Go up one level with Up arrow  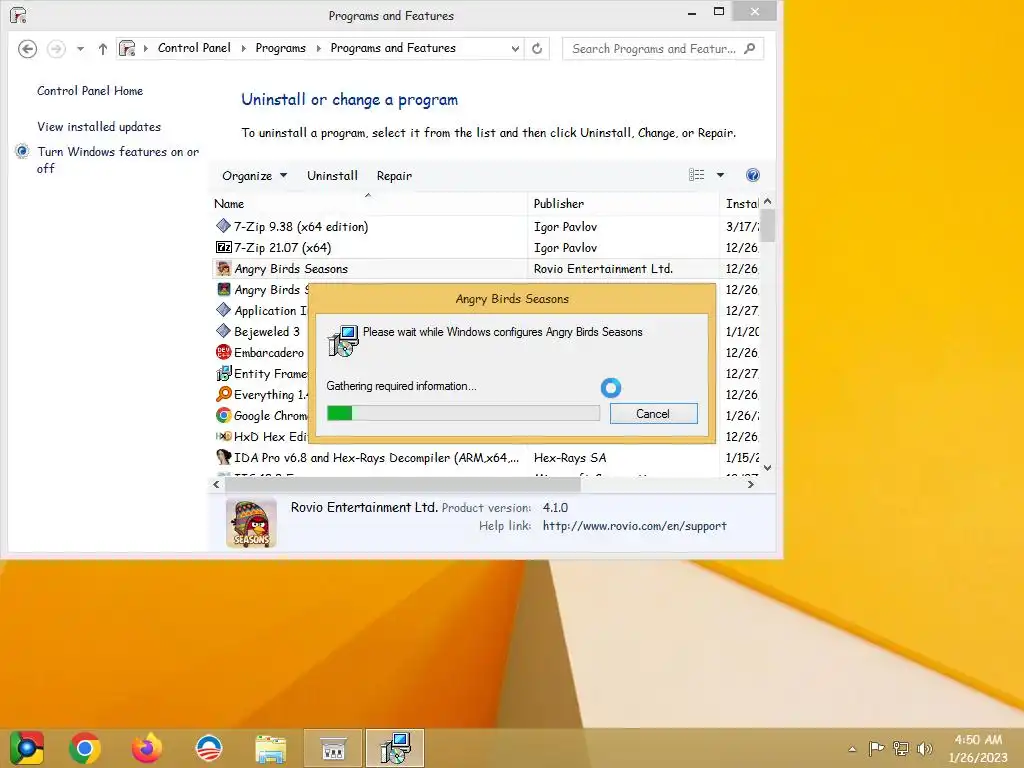click(103, 49)
